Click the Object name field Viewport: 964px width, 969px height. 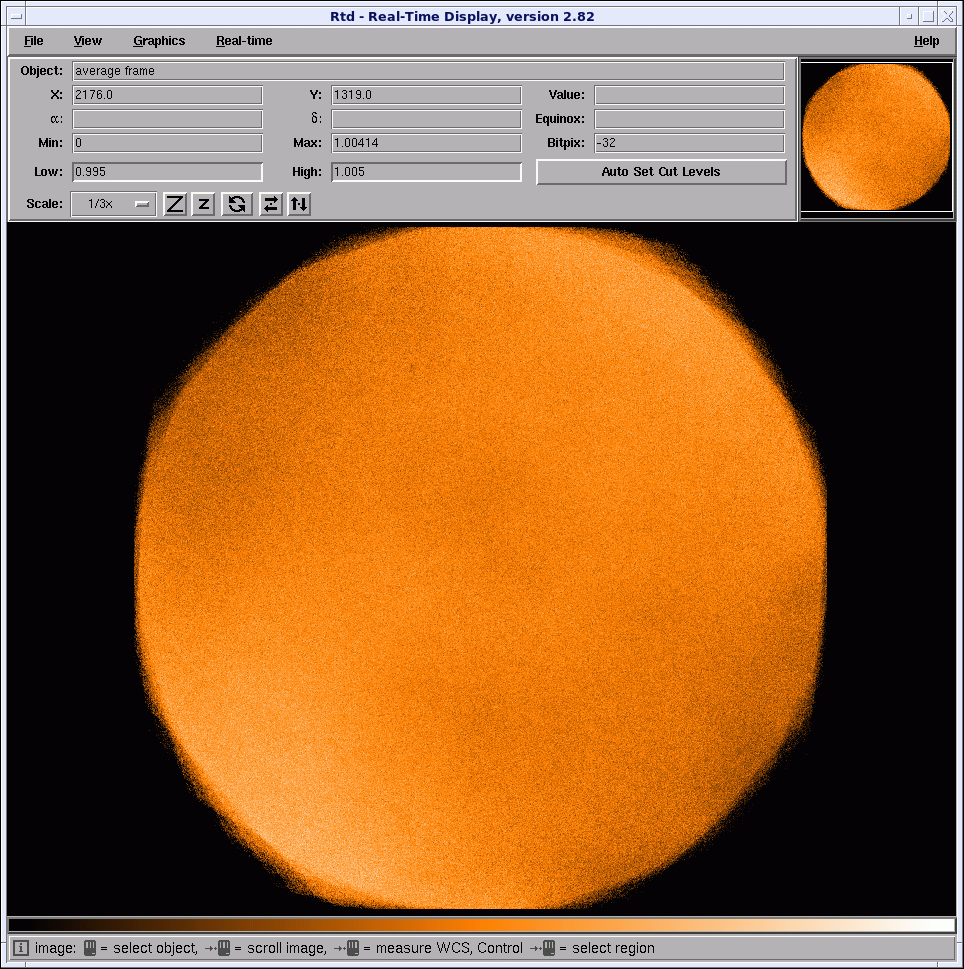point(428,71)
